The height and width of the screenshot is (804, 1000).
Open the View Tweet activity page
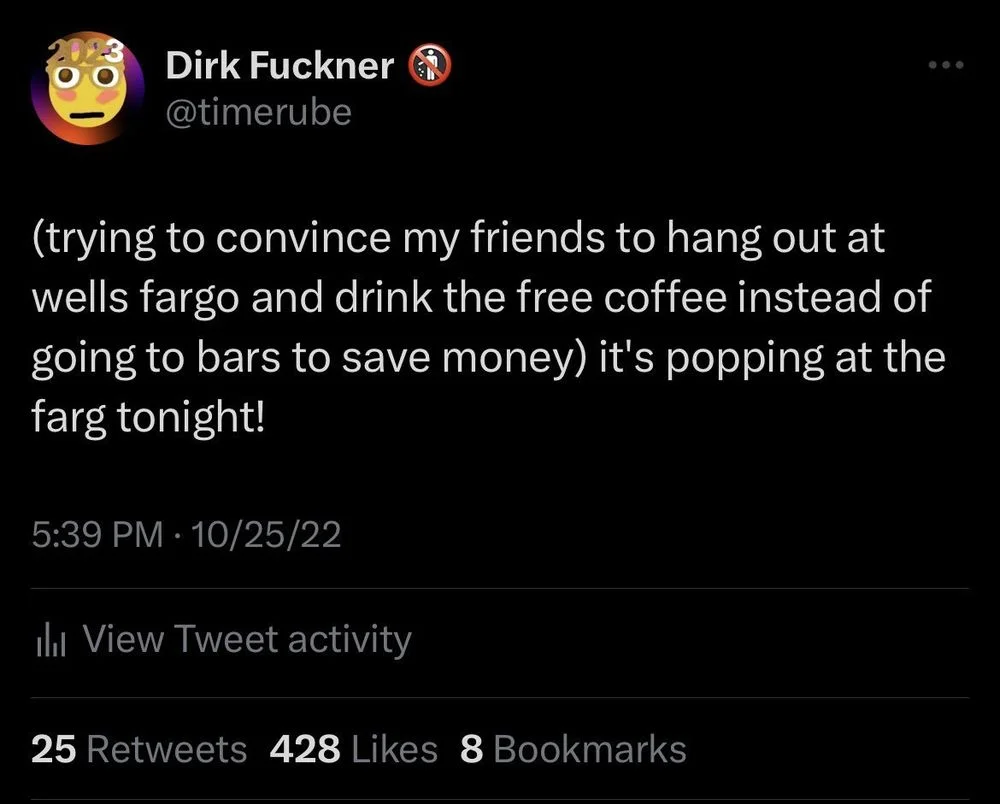pos(248,638)
